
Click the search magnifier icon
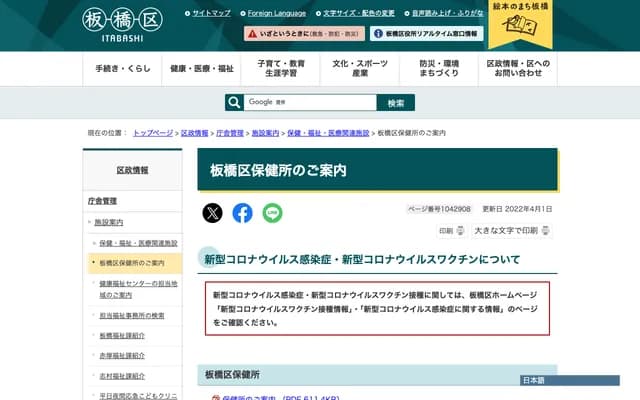(x=234, y=102)
